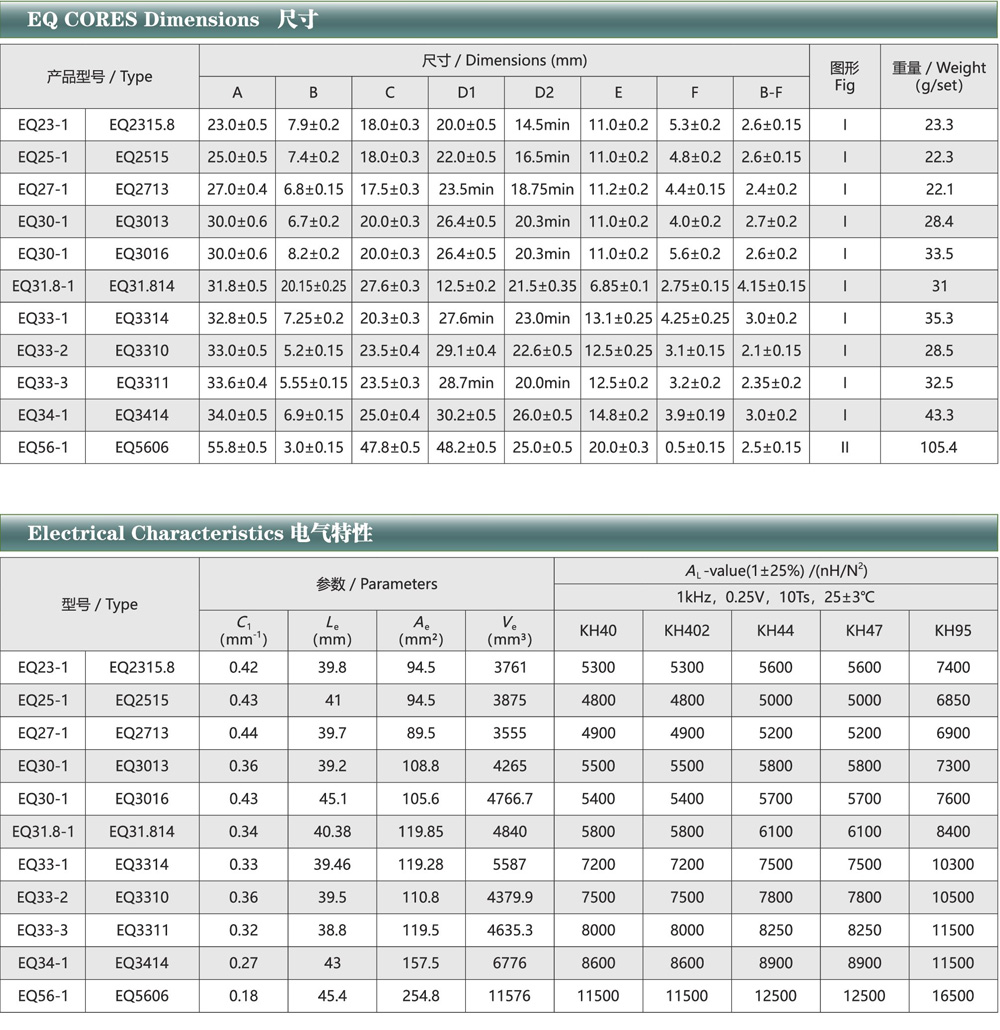Image resolution: width=1000 pixels, height=1030 pixels.
Task: Select the '18.75min' D2 cell
Action: click(x=543, y=189)
